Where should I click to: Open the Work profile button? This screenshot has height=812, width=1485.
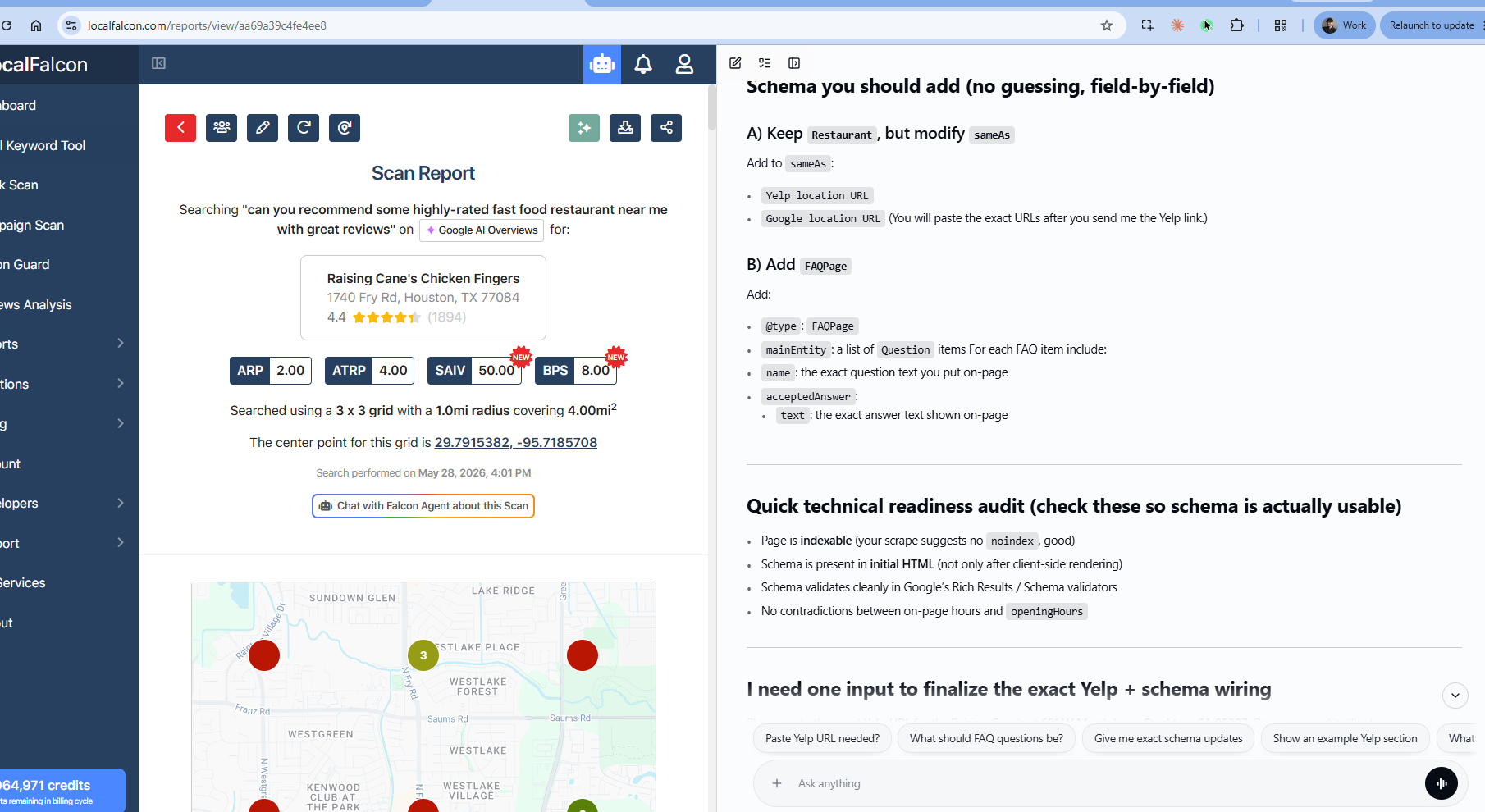1344,25
